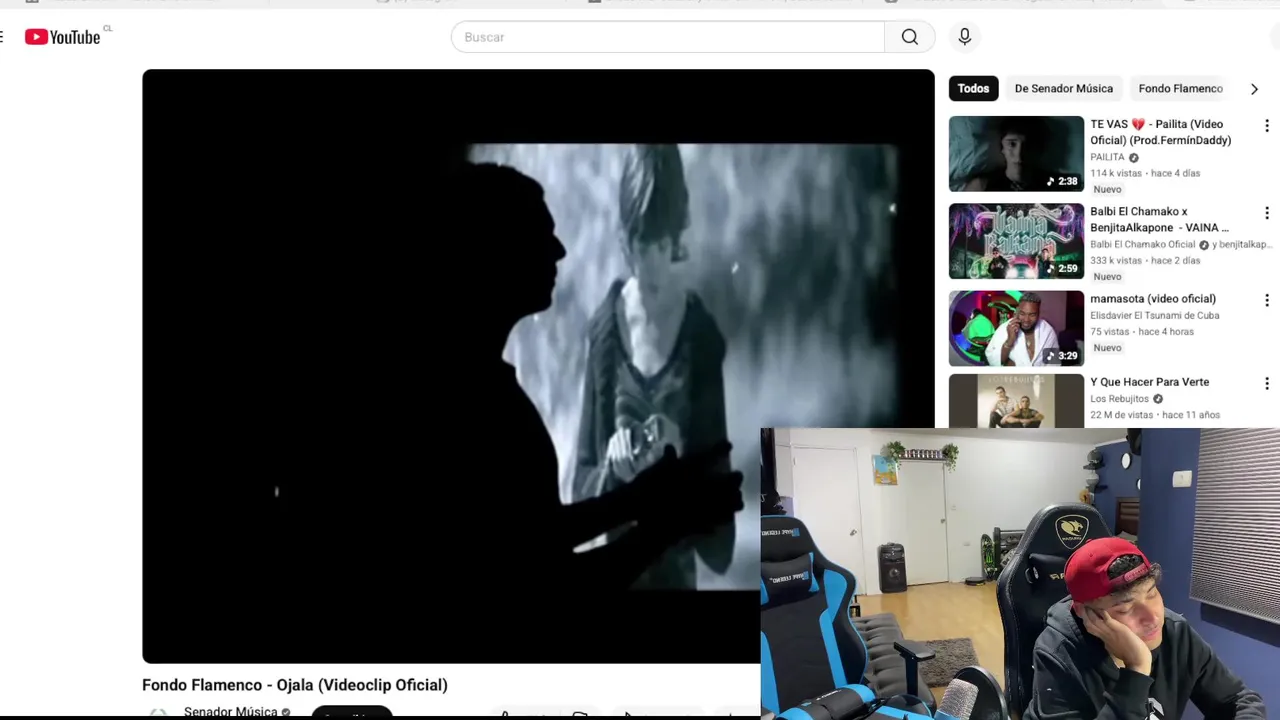Open Y Que Hacer Para Verte title

click(x=1149, y=382)
